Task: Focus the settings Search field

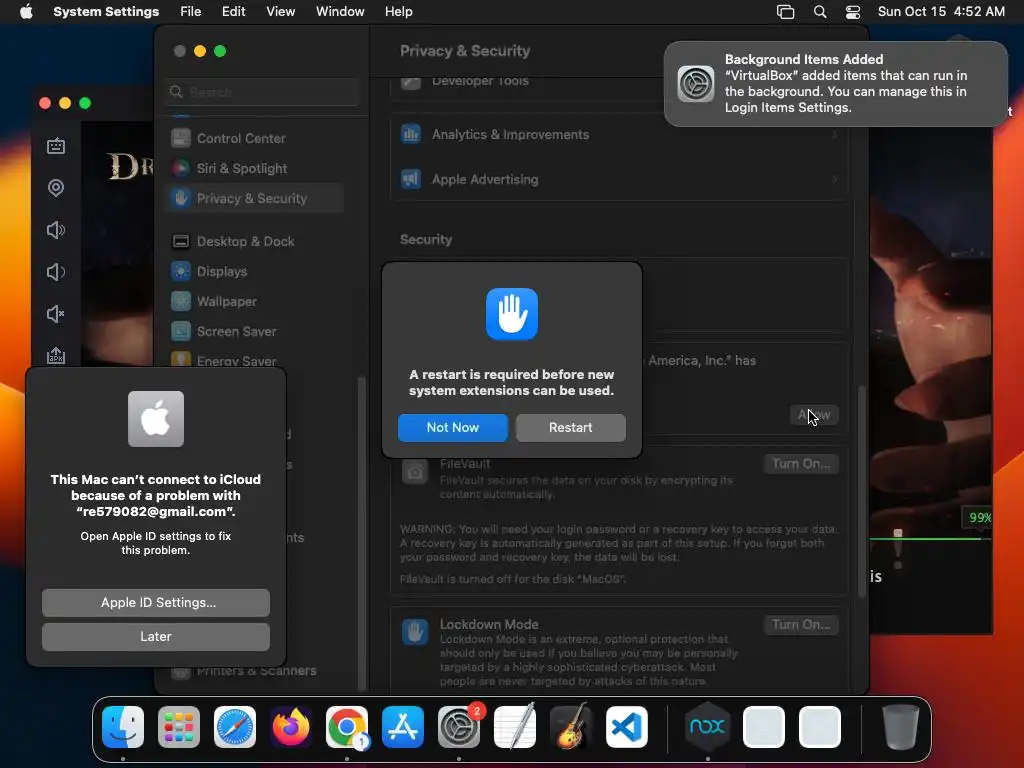Action: tap(262, 92)
